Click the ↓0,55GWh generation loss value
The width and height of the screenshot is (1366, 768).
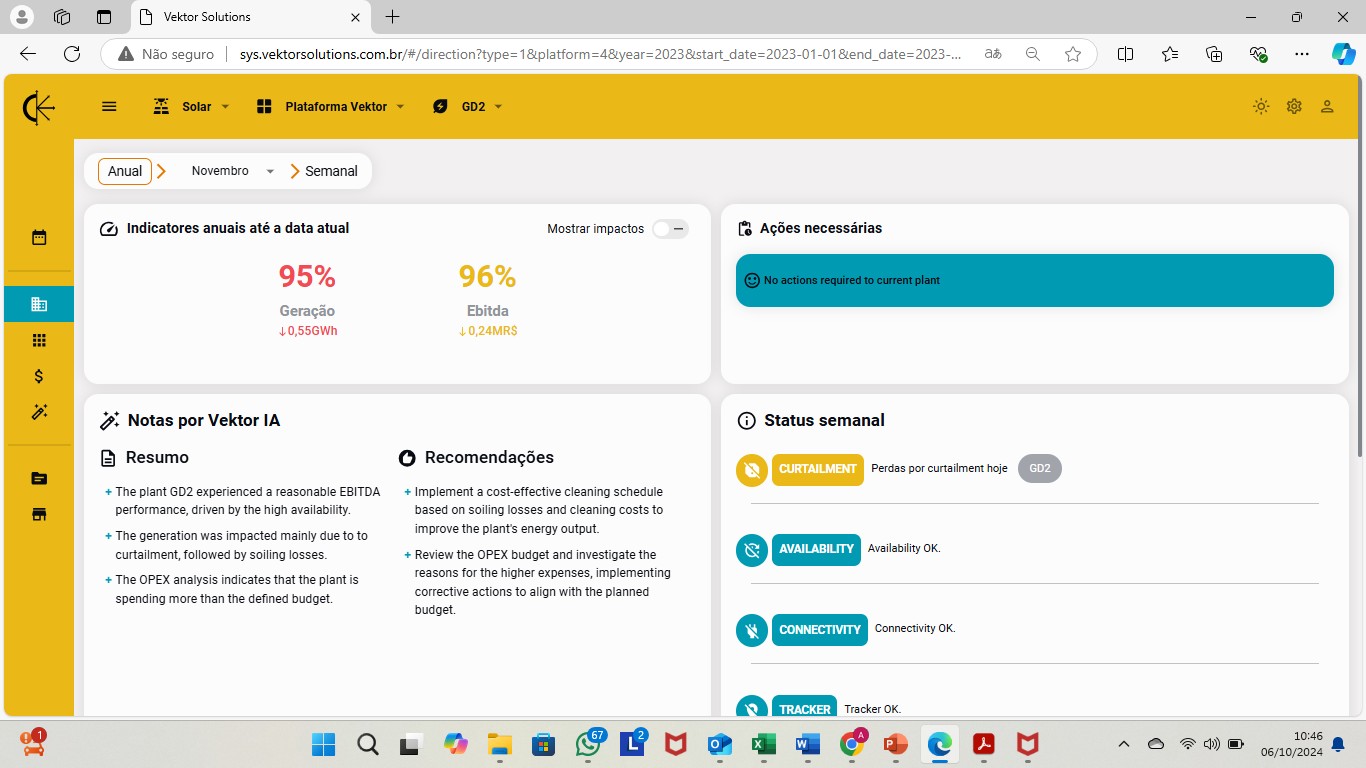pyautogui.click(x=308, y=331)
